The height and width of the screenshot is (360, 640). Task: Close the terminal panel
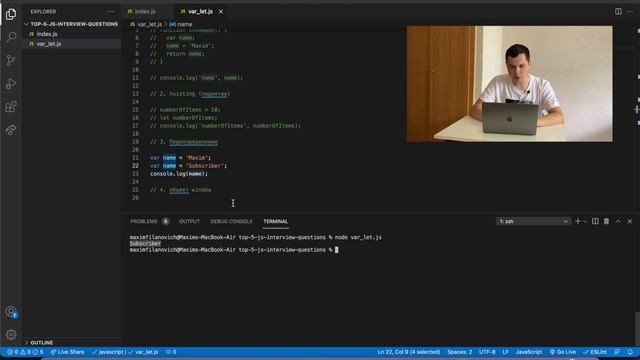[630, 221]
